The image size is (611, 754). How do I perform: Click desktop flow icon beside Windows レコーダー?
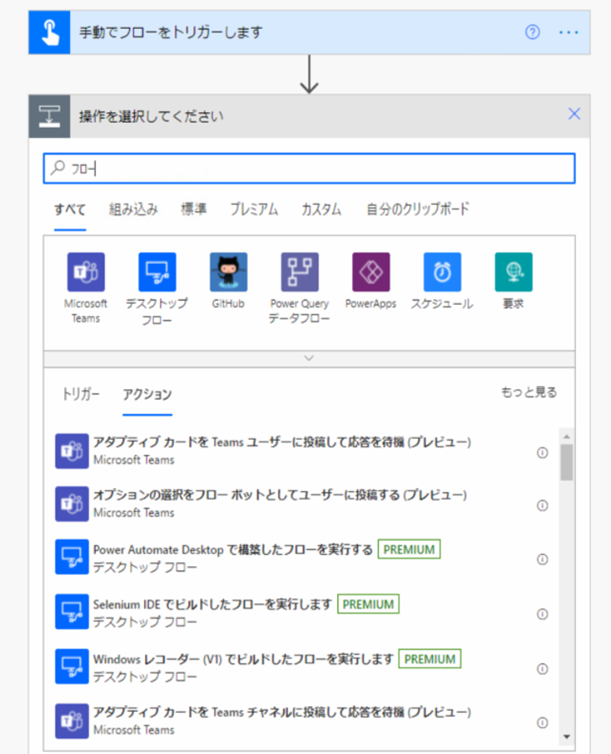(x=72, y=666)
